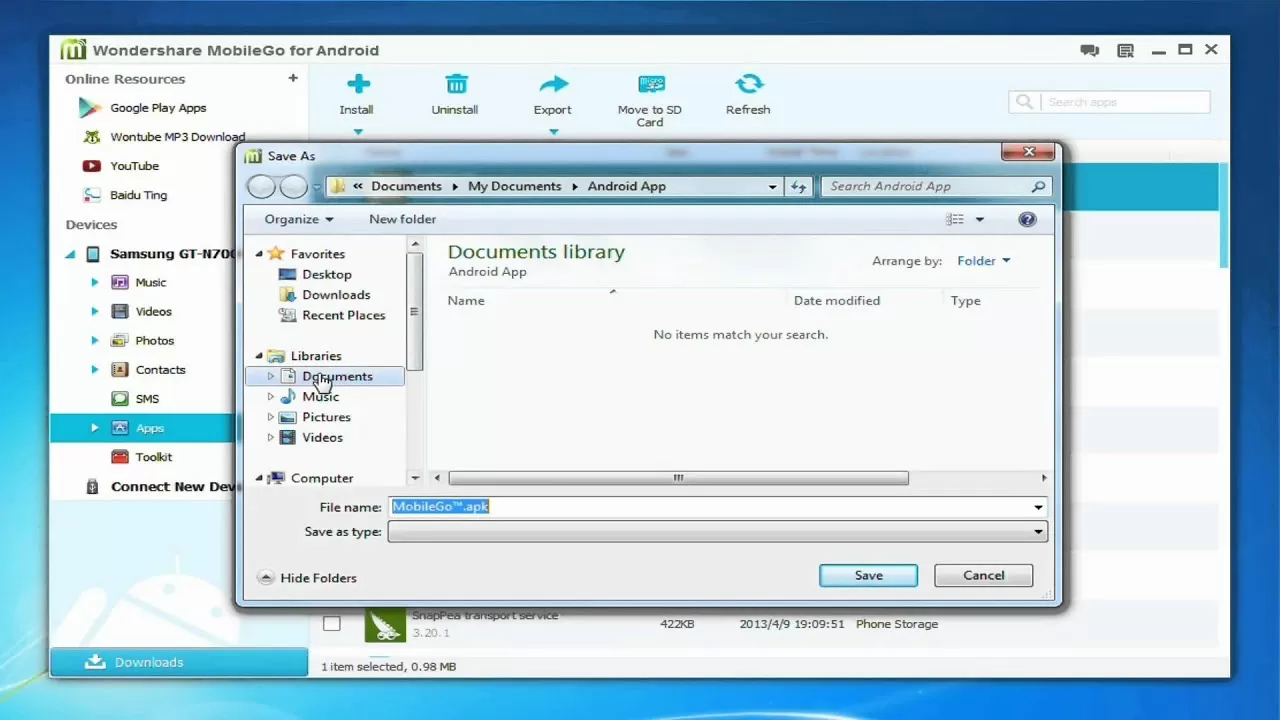This screenshot has width=1280, height=720.
Task: Open the Organize menu
Action: pos(298,219)
